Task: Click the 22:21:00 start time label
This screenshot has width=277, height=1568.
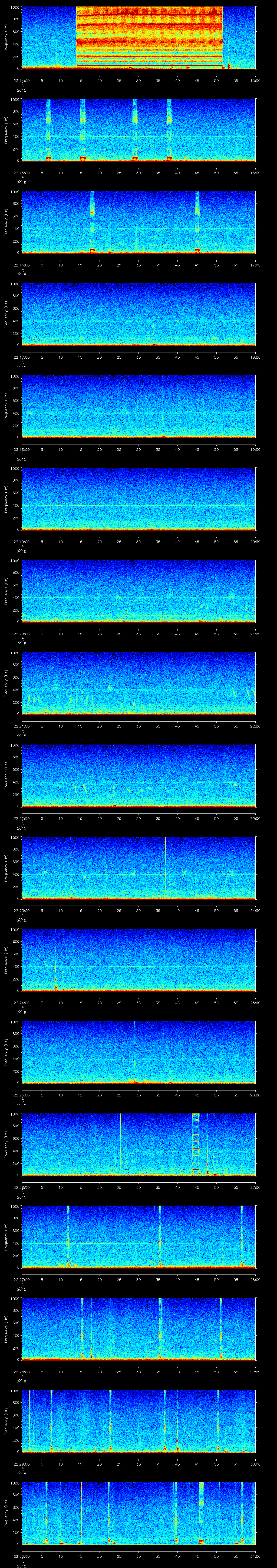Action: tap(21, 726)
